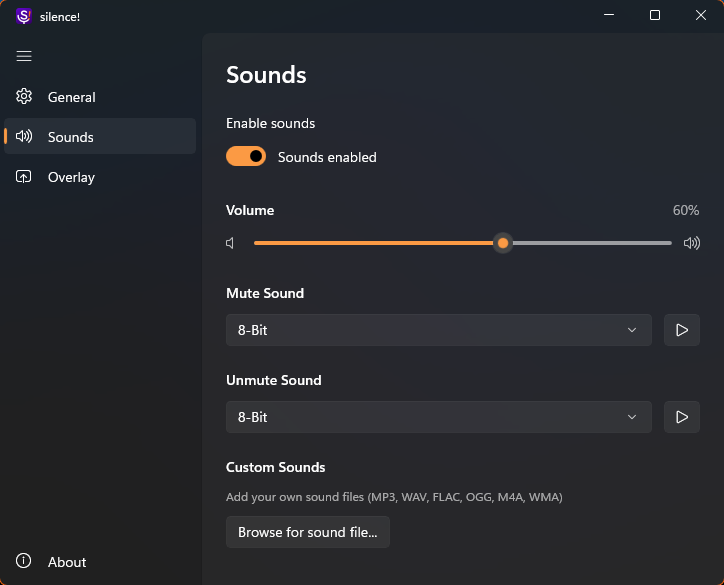Click Browse for sound file button
This screenshot has width=724, height=585.
pos(308,532)
